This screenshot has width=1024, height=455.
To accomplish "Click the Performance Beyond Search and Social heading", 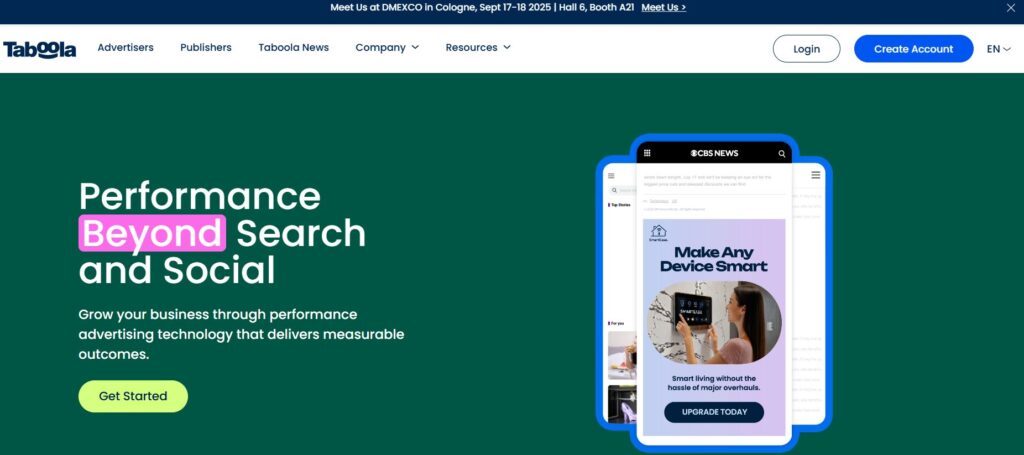I will tap(222, 232).
